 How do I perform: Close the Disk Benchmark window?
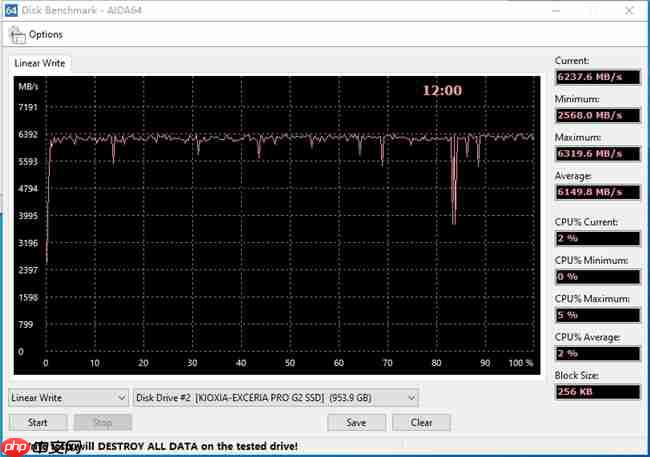(629, 10)
